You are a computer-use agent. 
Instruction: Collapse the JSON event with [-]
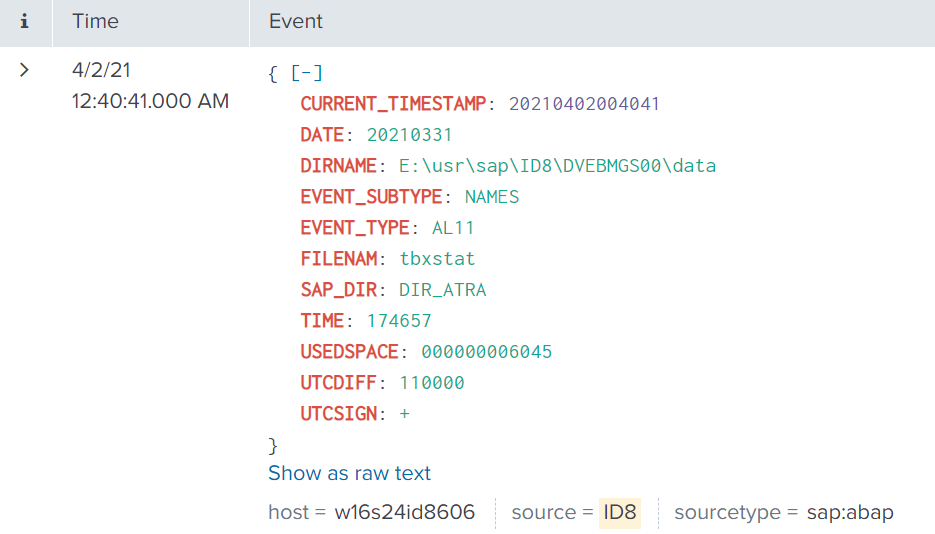point(307,73)
